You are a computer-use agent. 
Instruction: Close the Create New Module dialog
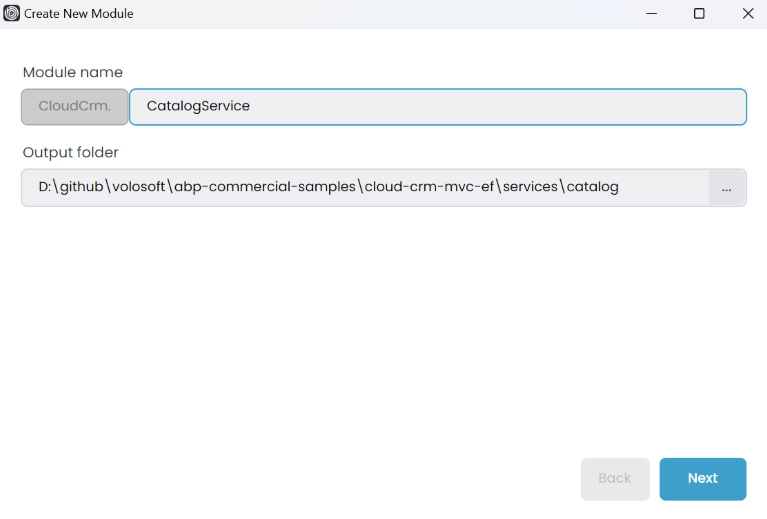(747, 14)
